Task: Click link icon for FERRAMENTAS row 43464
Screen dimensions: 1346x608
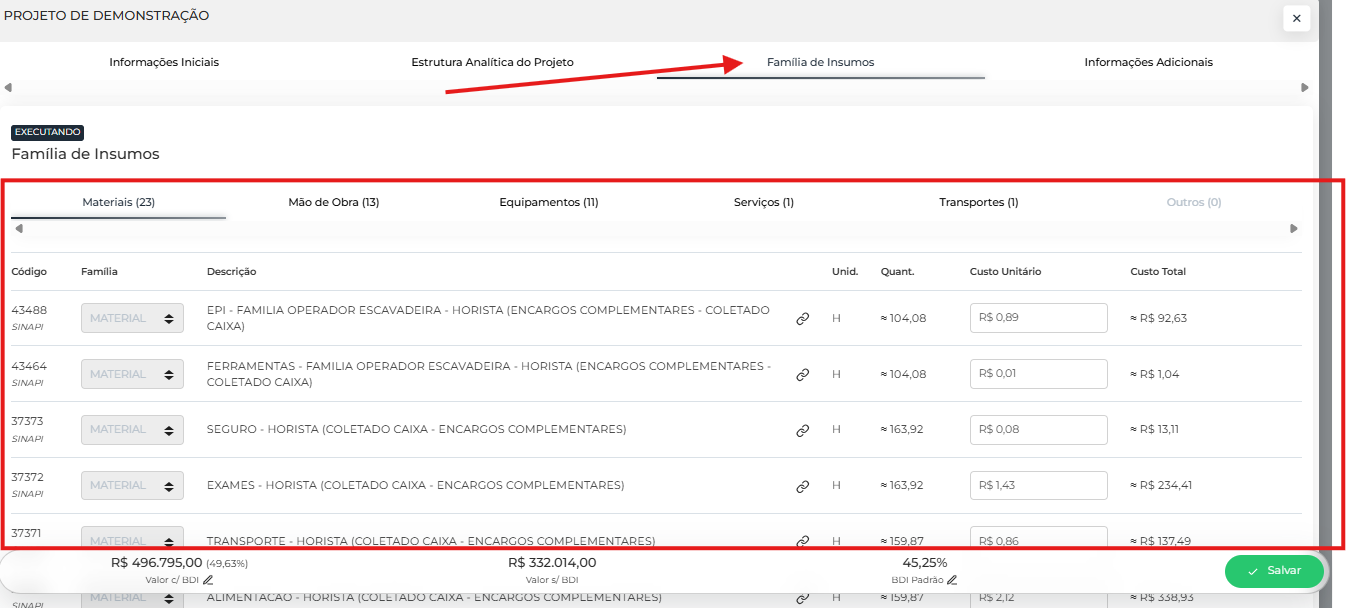Action: (x=802, y=375)
